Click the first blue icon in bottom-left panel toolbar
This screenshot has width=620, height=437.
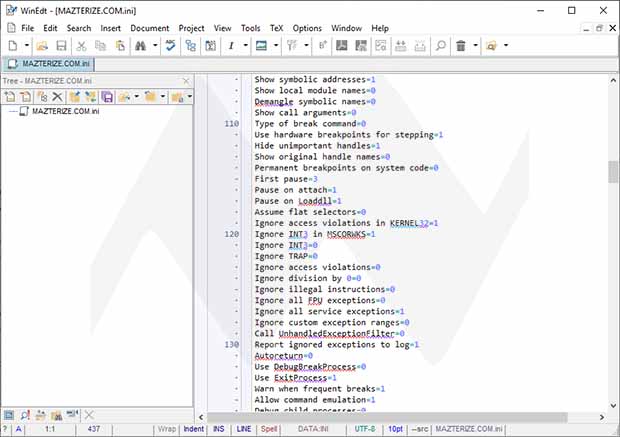(x=9, y=415)
